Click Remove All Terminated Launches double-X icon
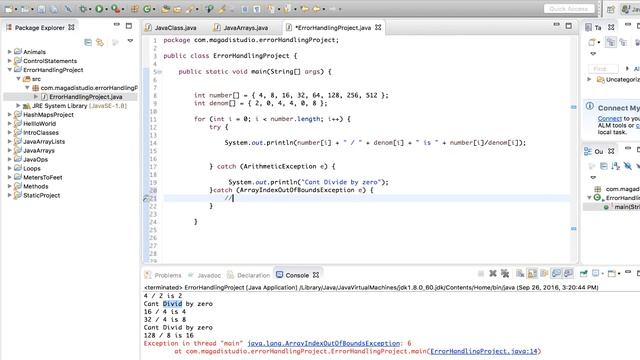 (505, 273)
